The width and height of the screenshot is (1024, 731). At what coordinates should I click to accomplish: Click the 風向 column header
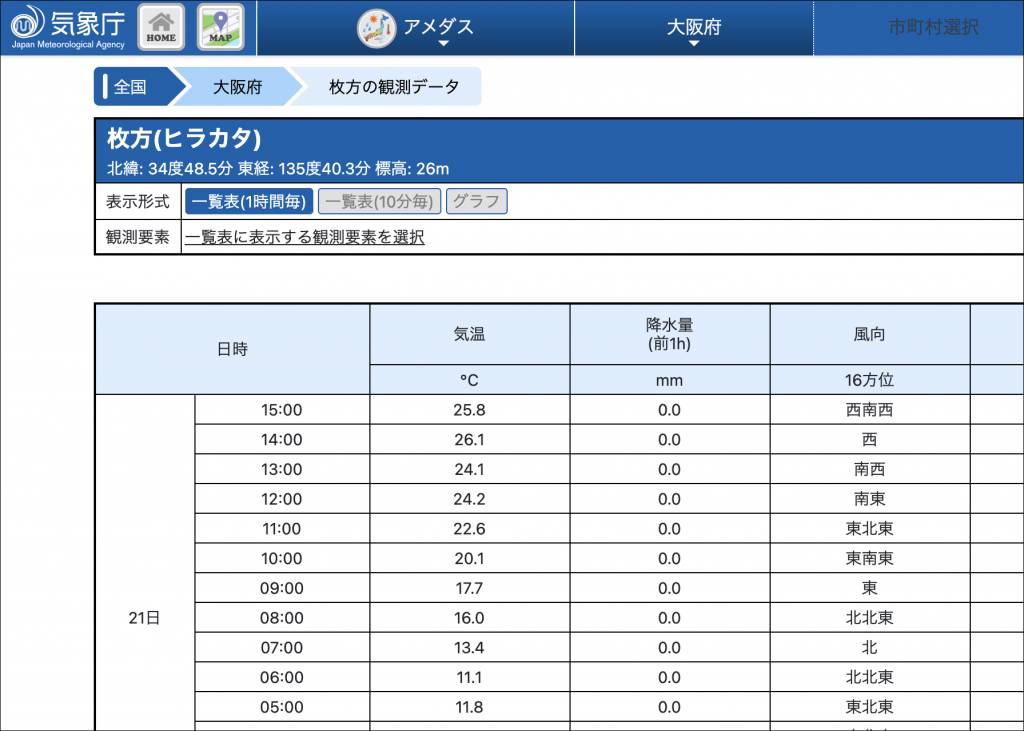869,335
